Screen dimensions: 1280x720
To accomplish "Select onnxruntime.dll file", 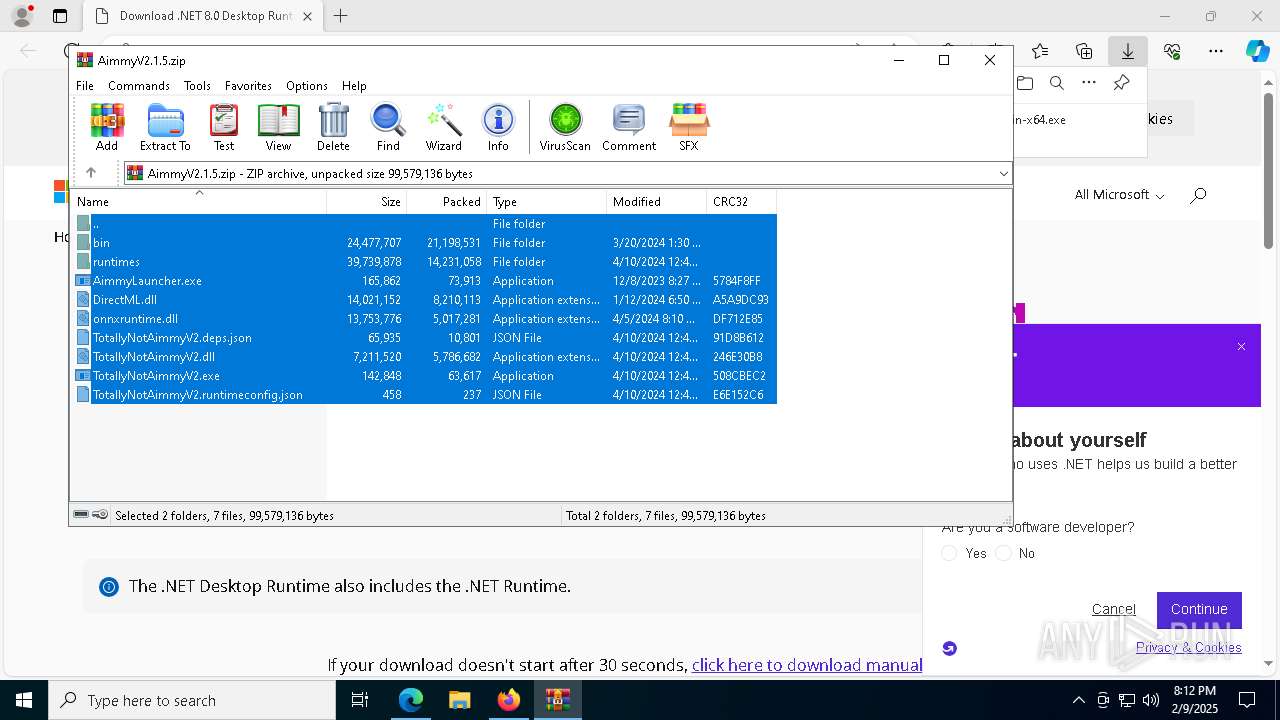I will pos(424,319).
